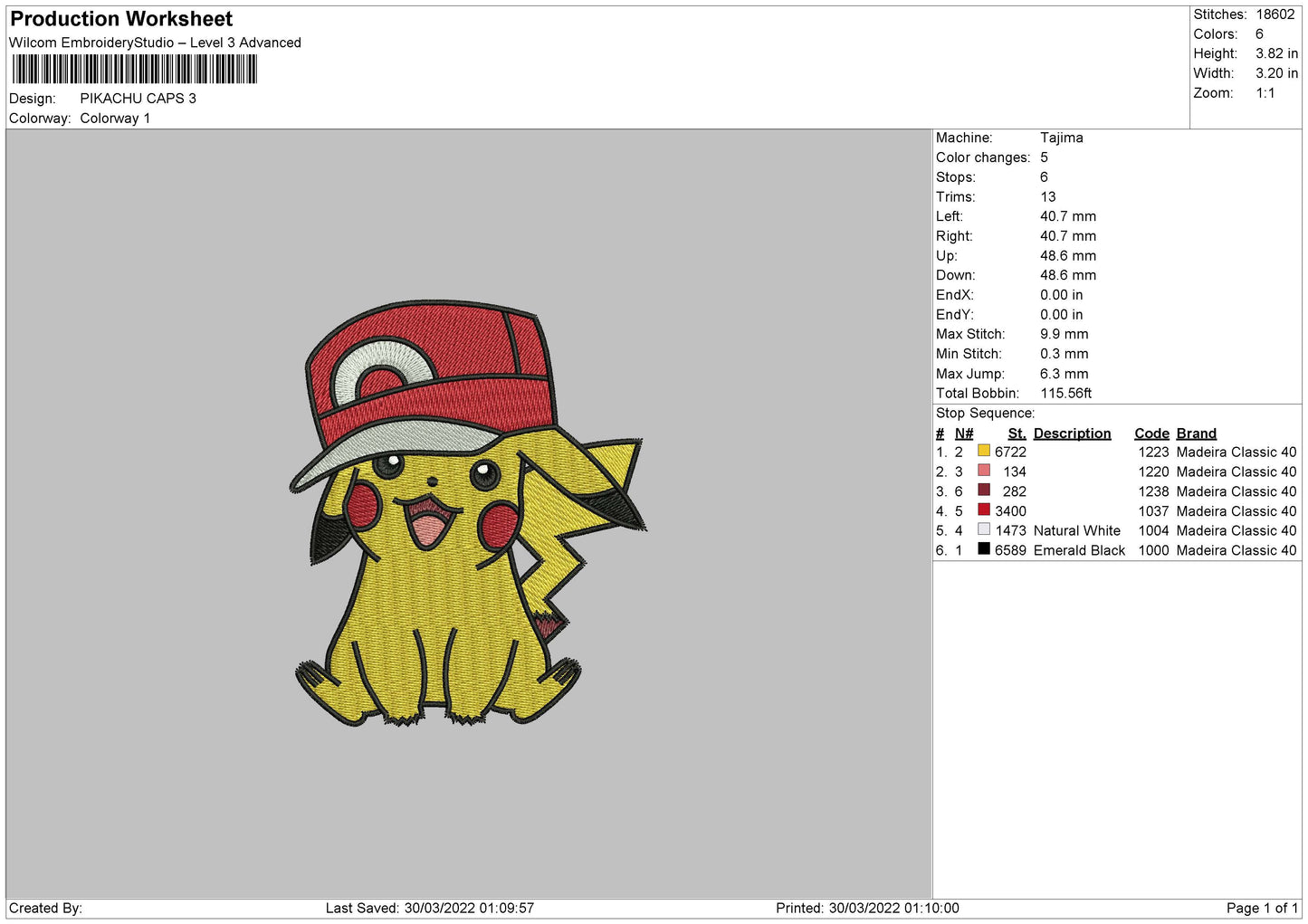Click the Colorway 1 value
The height and width of the screenshot is (924, 1308).
[115, 119]
